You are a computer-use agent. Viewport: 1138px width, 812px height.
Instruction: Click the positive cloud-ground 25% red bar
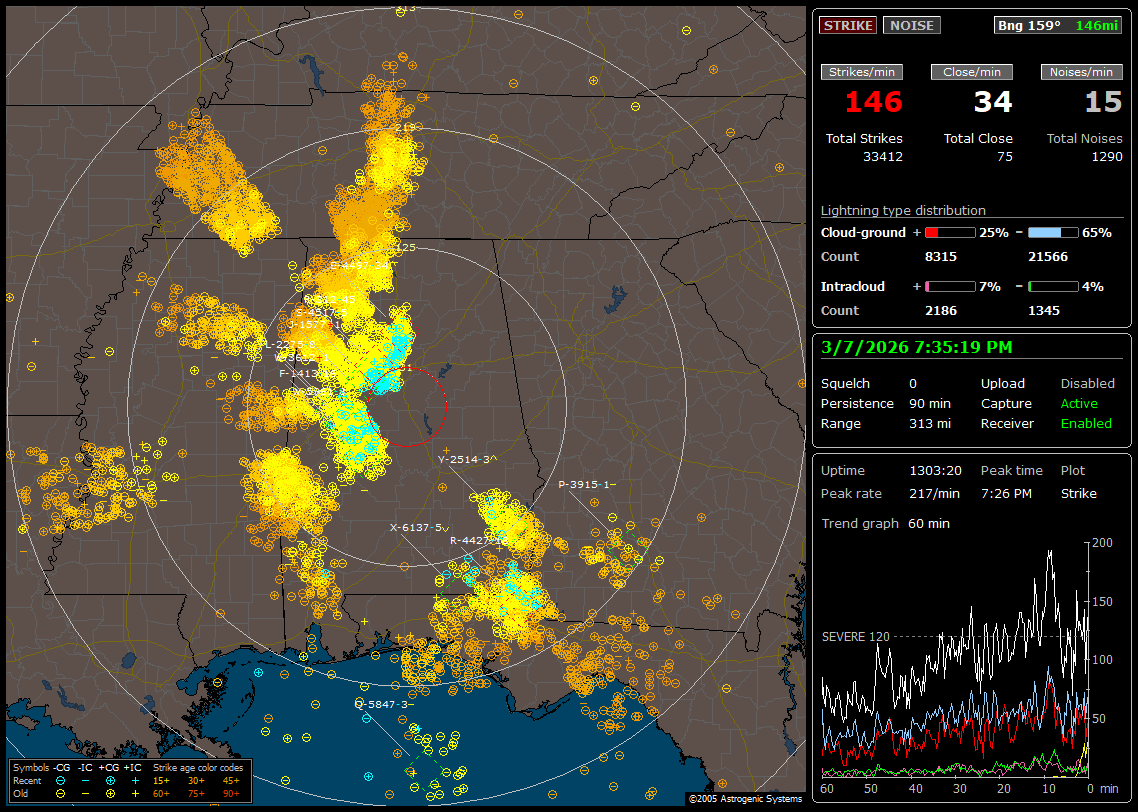coord(949,232)
